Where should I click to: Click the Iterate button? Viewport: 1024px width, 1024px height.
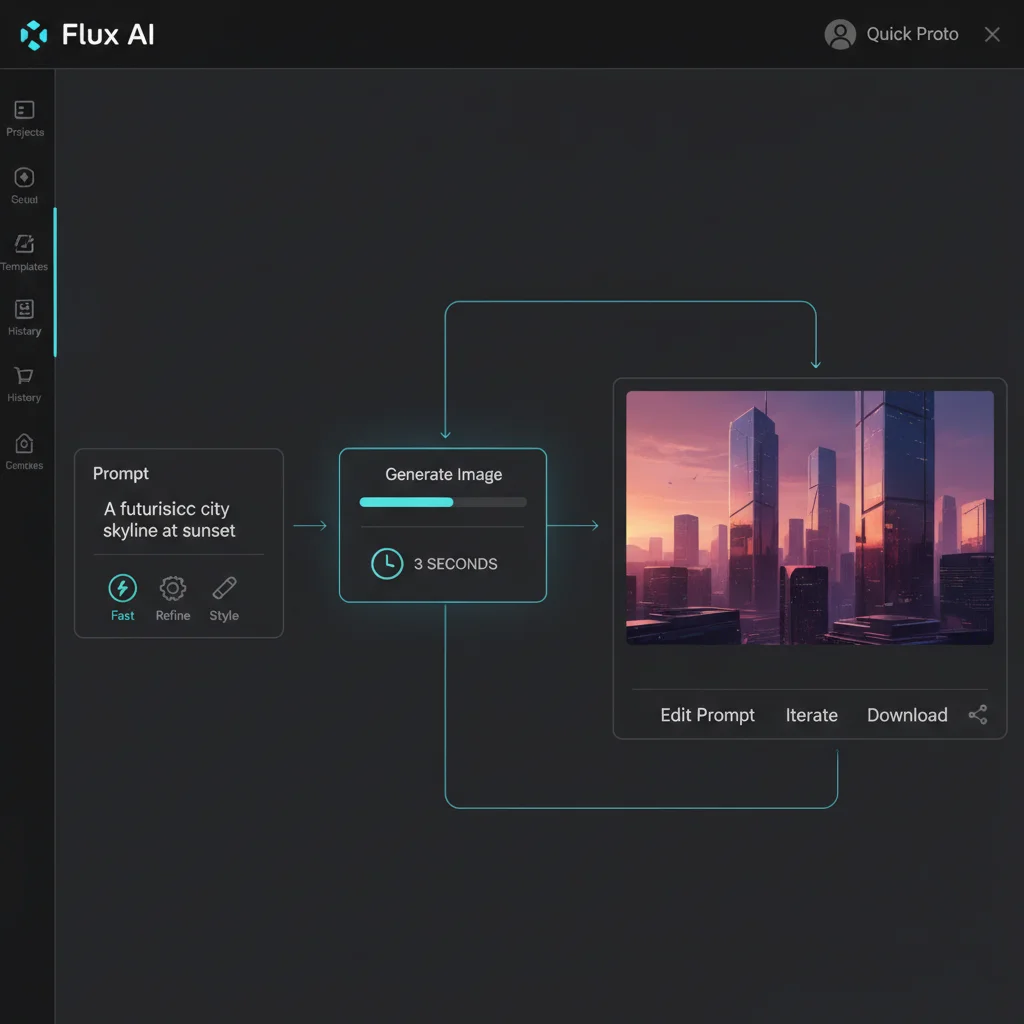(811, 714)
